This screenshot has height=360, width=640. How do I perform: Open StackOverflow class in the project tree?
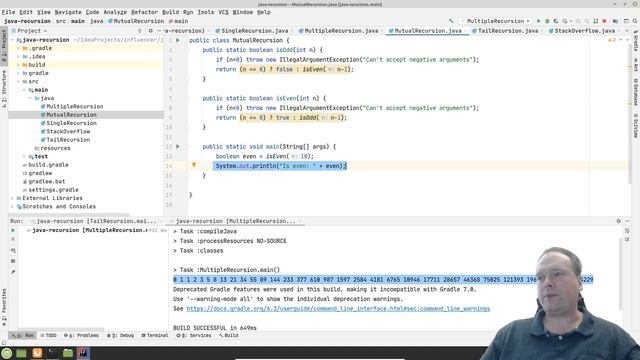pyautogui.click(x=65, y=131)
